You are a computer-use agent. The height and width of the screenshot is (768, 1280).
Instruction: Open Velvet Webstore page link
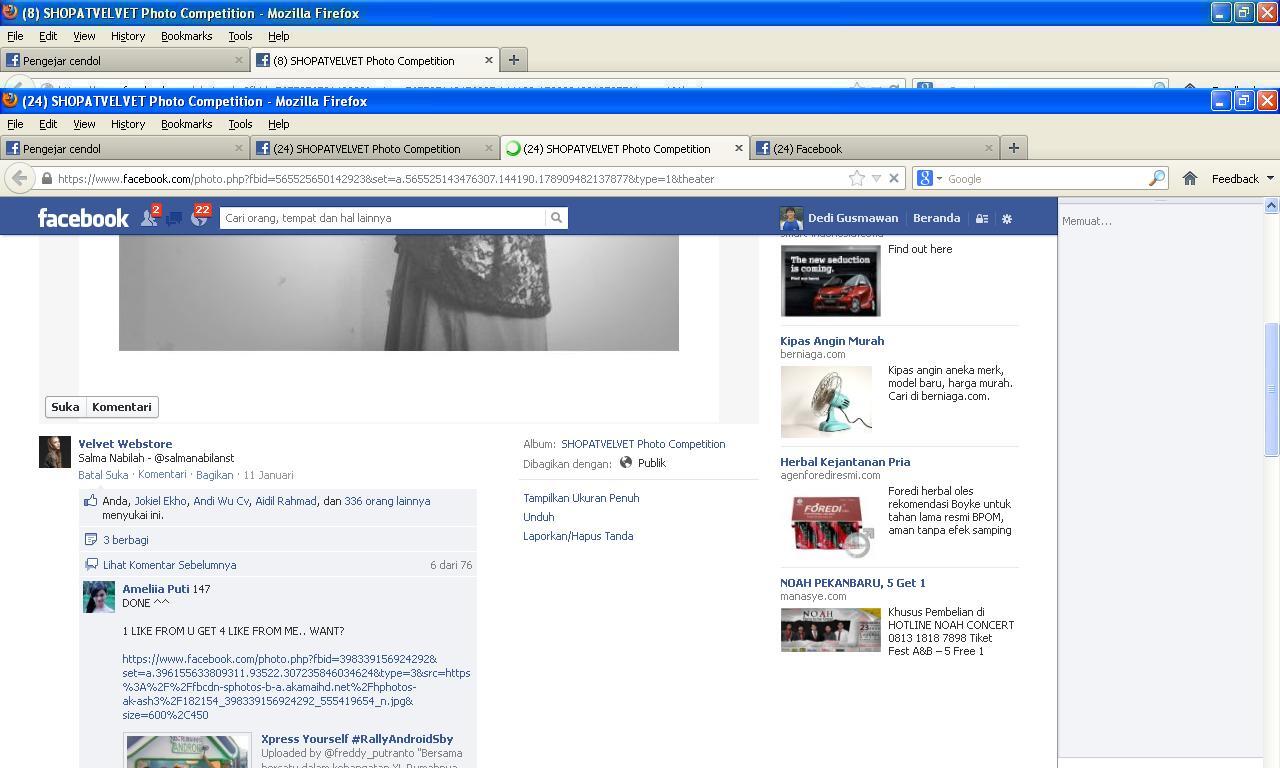coord(125,444)
